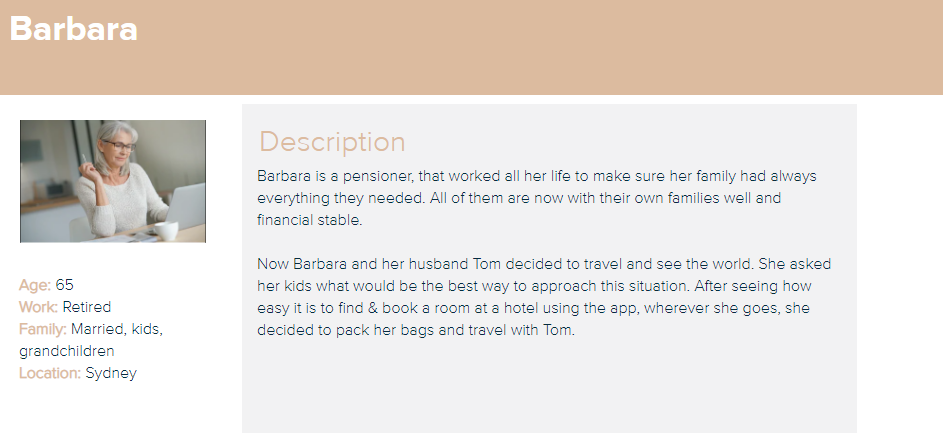Select the Sydney location value
The width and height of the screenshot is (943, 441).
point(111,373)
